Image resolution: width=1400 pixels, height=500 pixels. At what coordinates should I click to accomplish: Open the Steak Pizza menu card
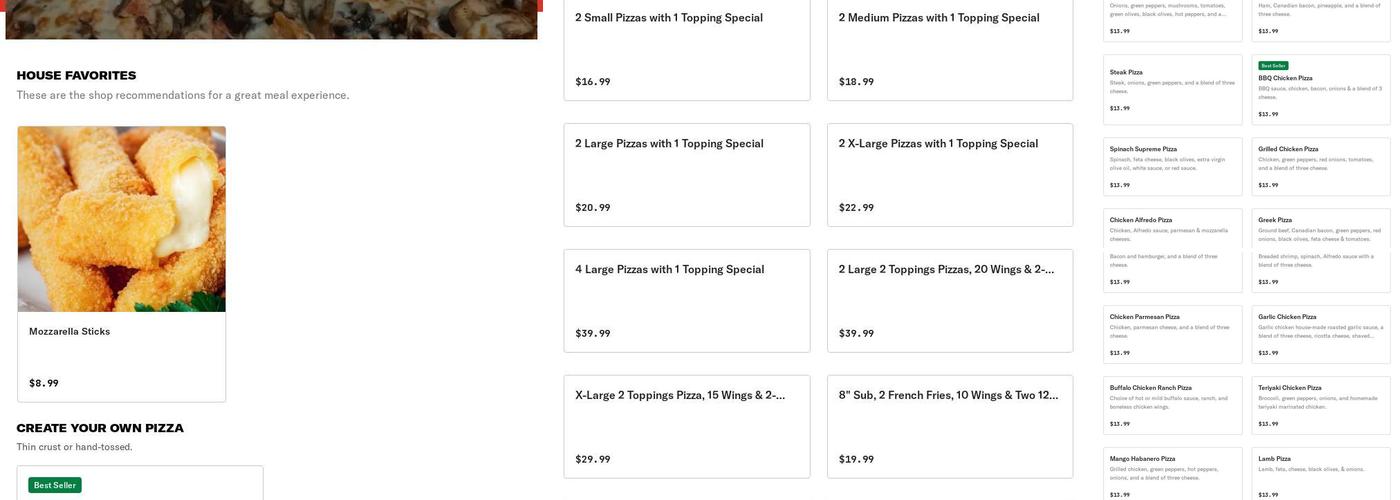click(x=1172, y=89)
